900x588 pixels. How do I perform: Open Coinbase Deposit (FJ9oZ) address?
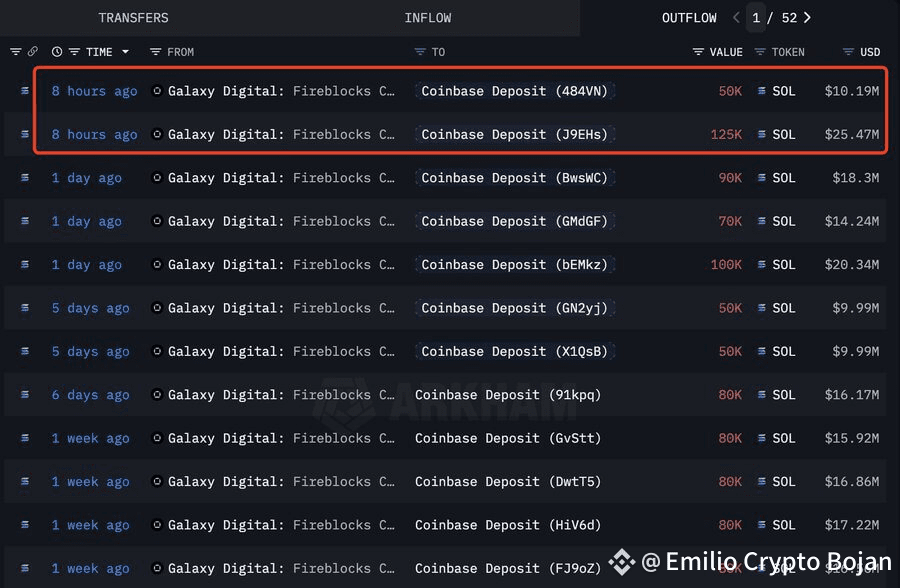pos(508,568)
